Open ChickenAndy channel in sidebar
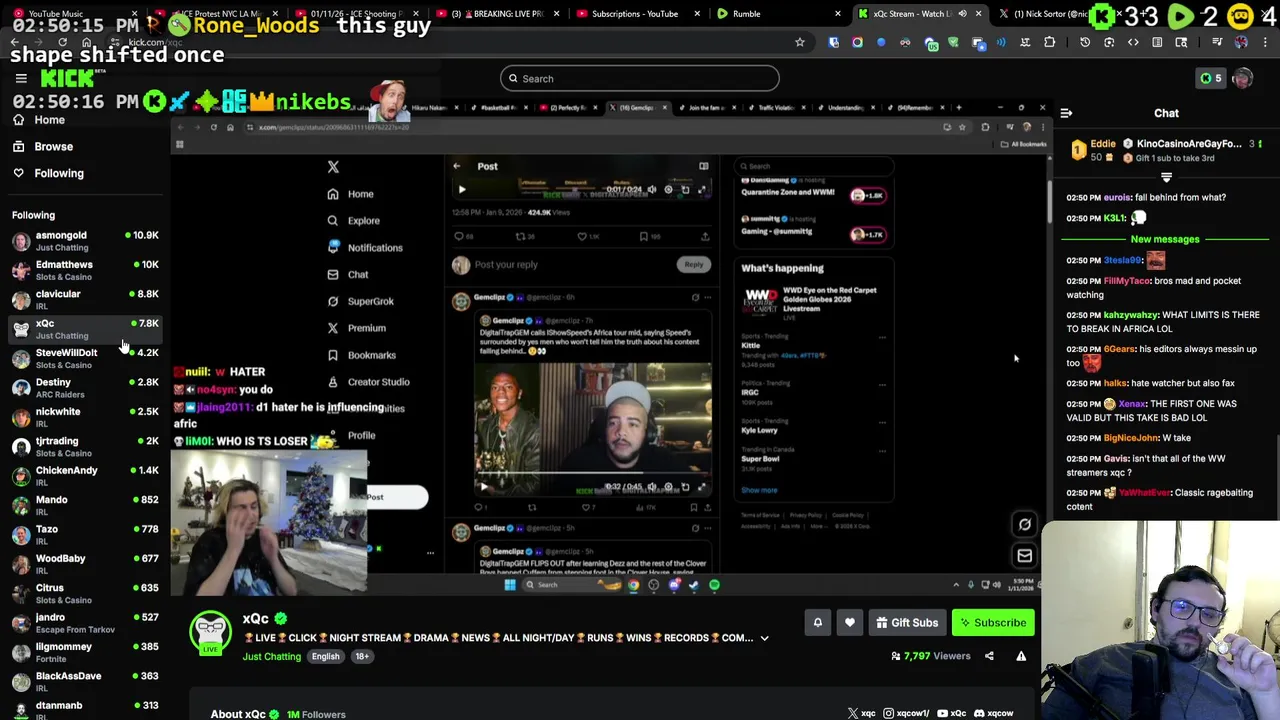 coord(85,475)
